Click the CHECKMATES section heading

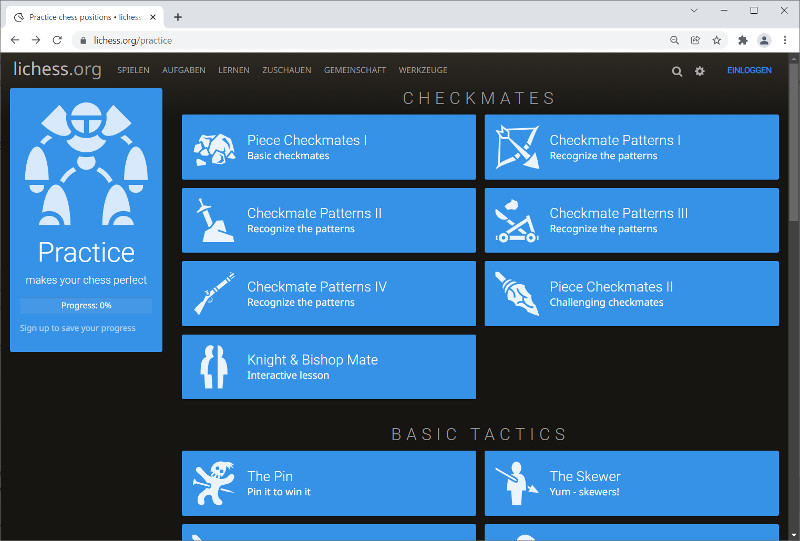480,98
